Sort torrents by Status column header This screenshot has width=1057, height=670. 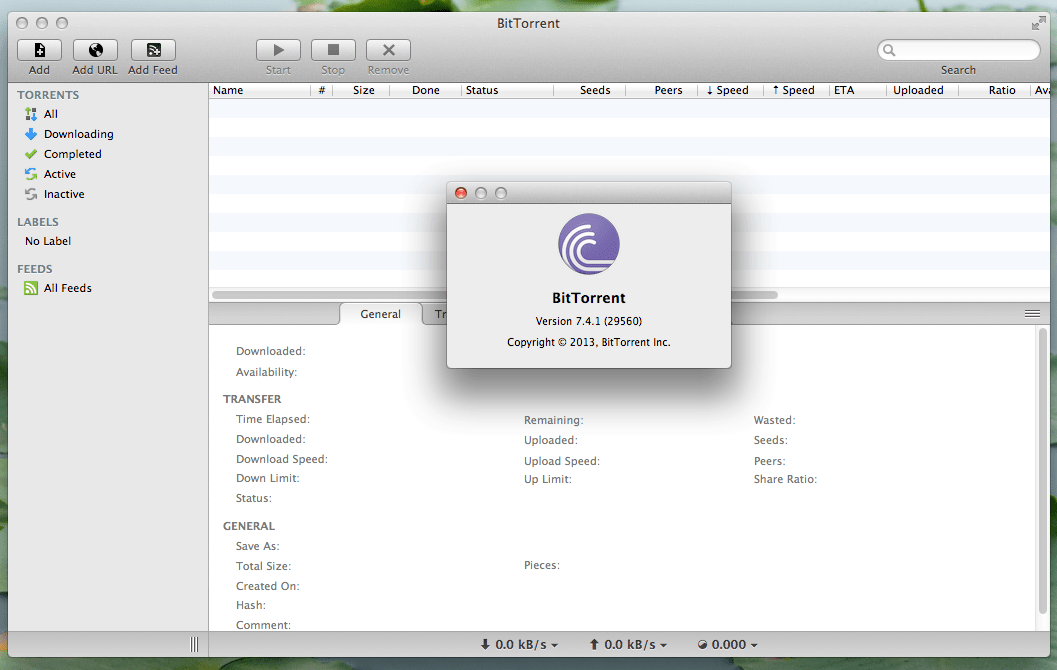pyautogui.click(x=507, y=90)
